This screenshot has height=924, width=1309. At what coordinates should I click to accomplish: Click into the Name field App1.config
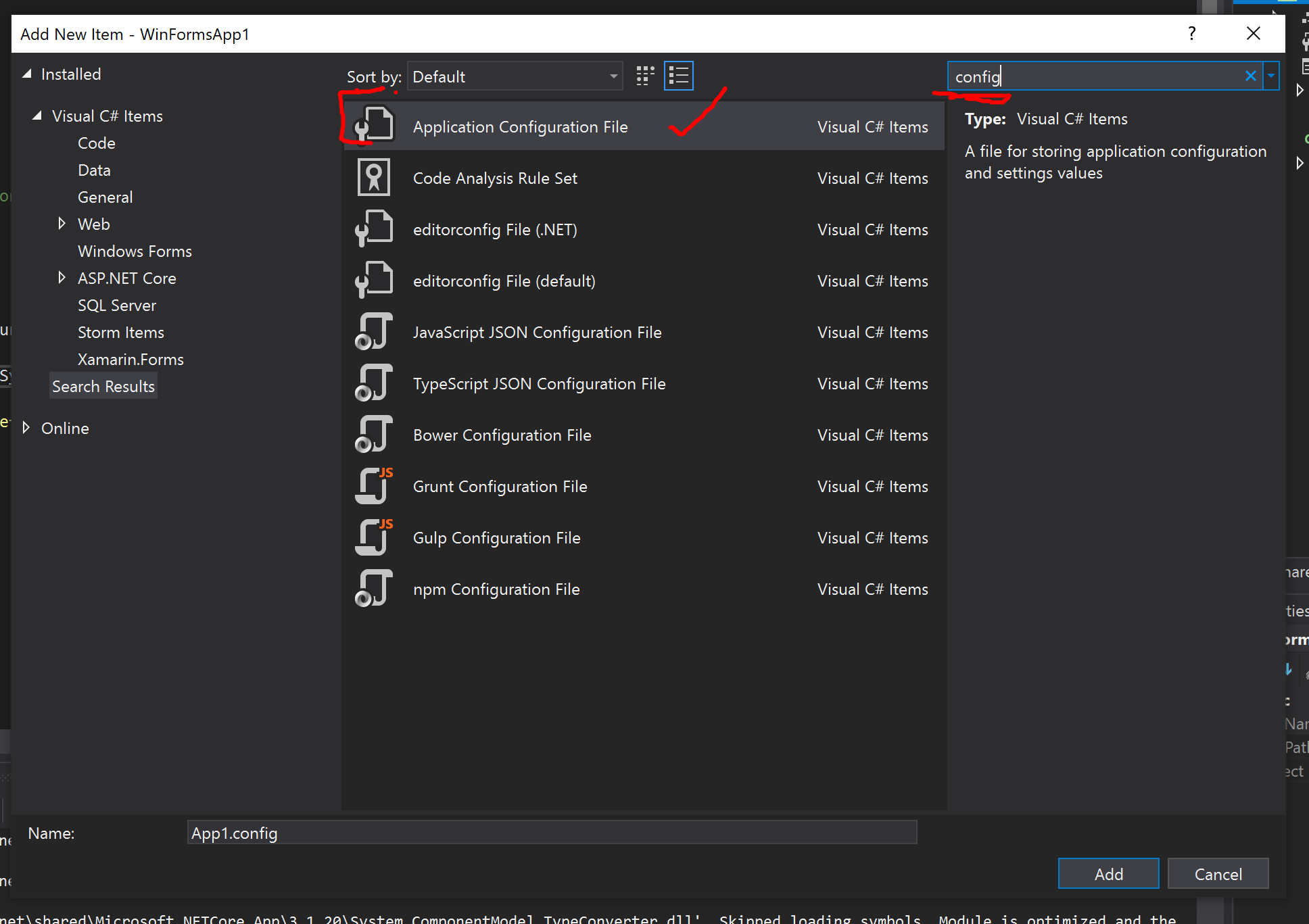click(x=552, y=833)
